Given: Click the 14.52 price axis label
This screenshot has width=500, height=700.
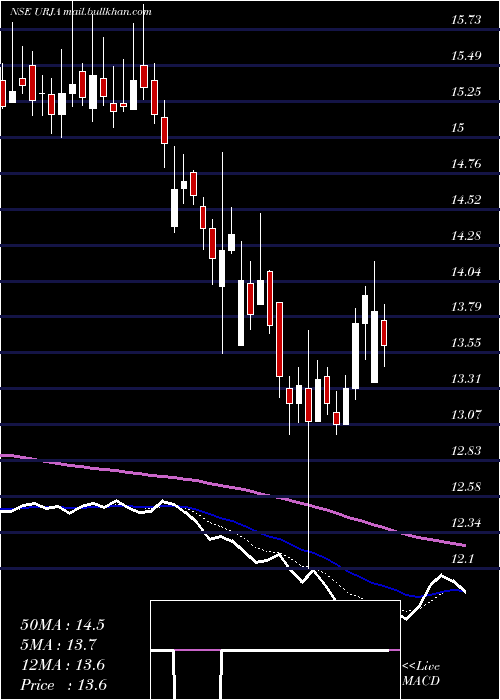Looking at the screenshot, I should [466, 200].
